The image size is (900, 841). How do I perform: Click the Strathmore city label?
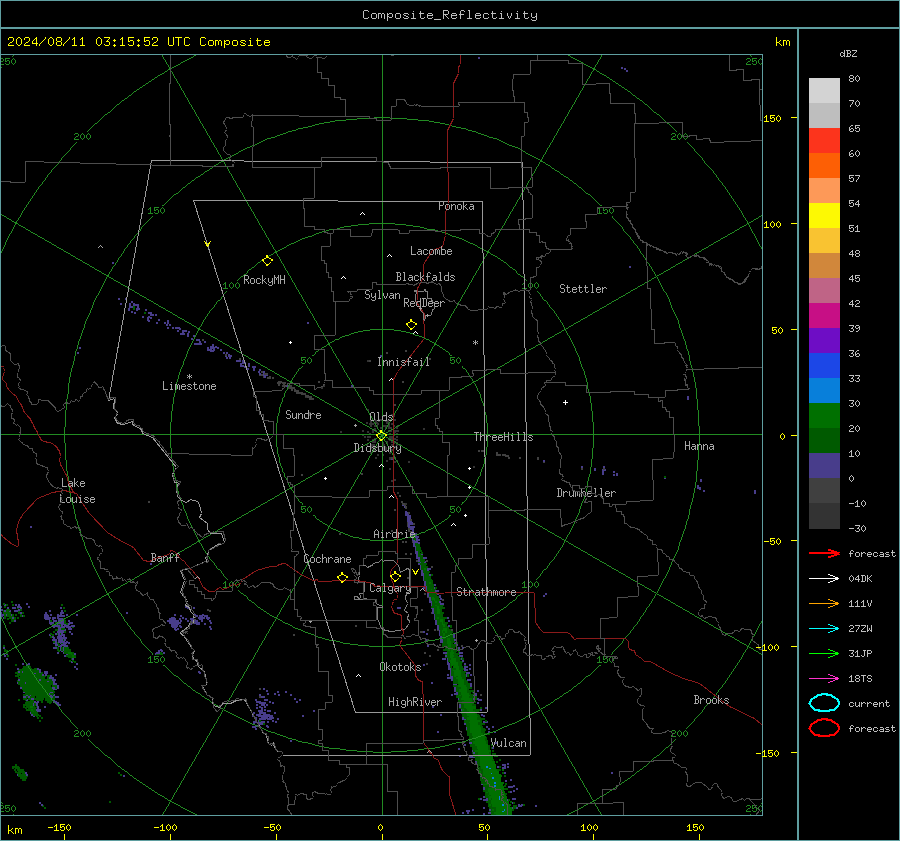pyautogui.click(x=486, y=592)
